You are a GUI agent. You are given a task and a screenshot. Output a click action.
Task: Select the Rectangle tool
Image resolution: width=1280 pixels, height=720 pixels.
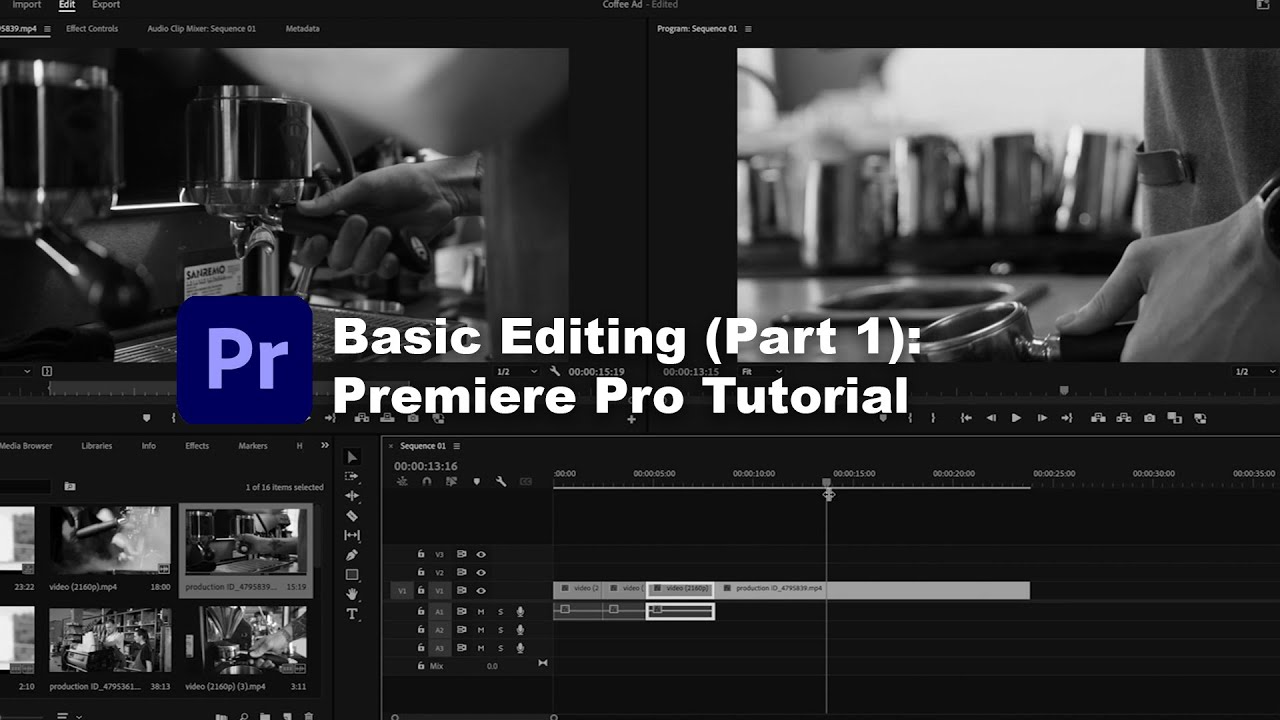point(352,575)
